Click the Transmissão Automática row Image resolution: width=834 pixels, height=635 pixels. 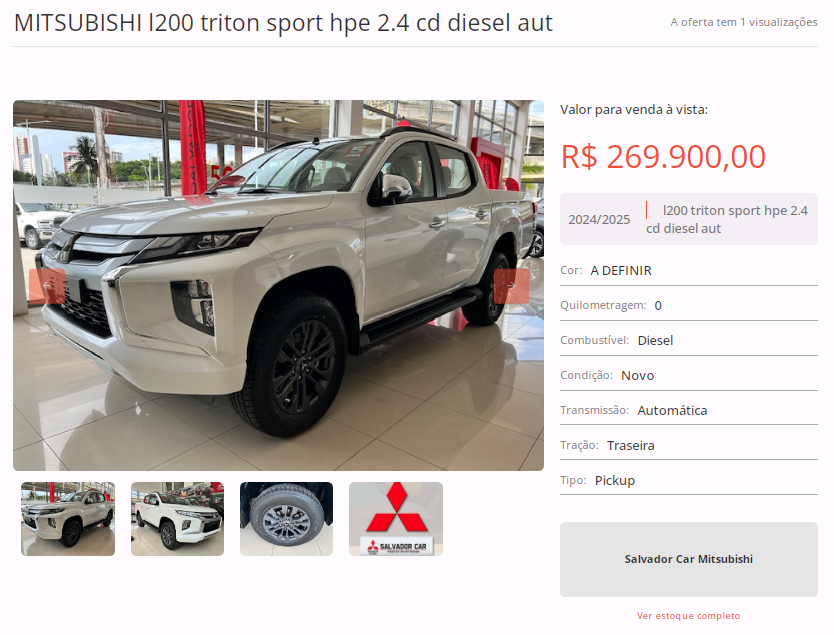pos(689,410)
